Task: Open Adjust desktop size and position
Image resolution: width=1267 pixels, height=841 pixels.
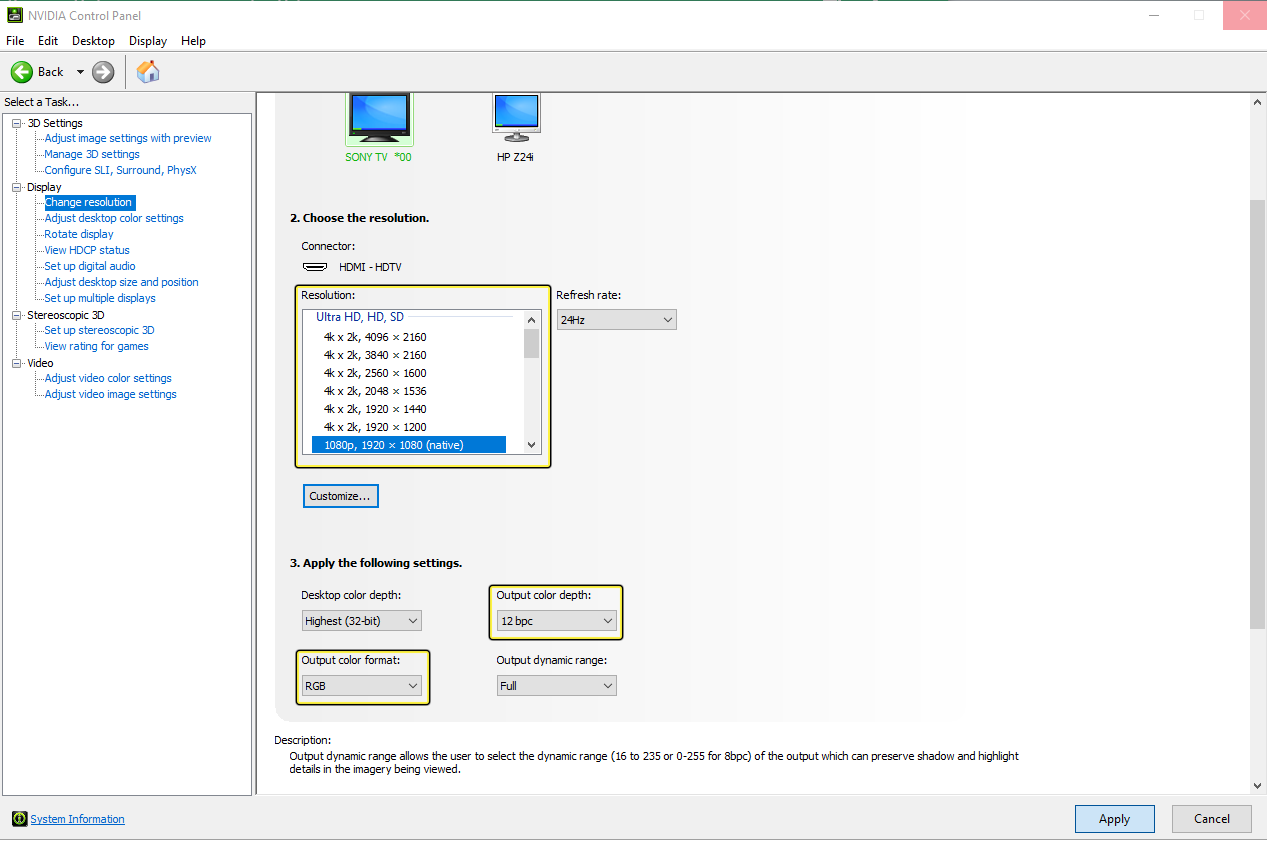Action: (x=121, y=282)
